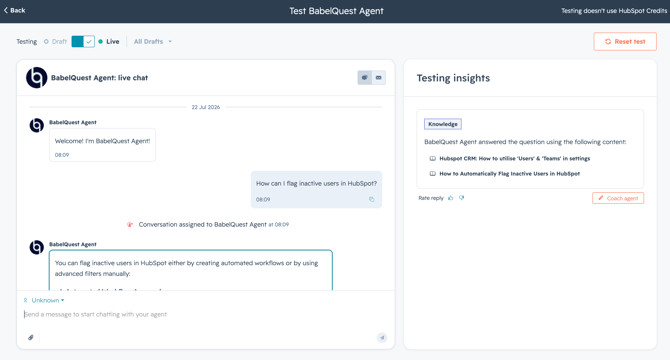Click 'Conversation assigned to BabelQuest Agent' text

pos(203,225)
